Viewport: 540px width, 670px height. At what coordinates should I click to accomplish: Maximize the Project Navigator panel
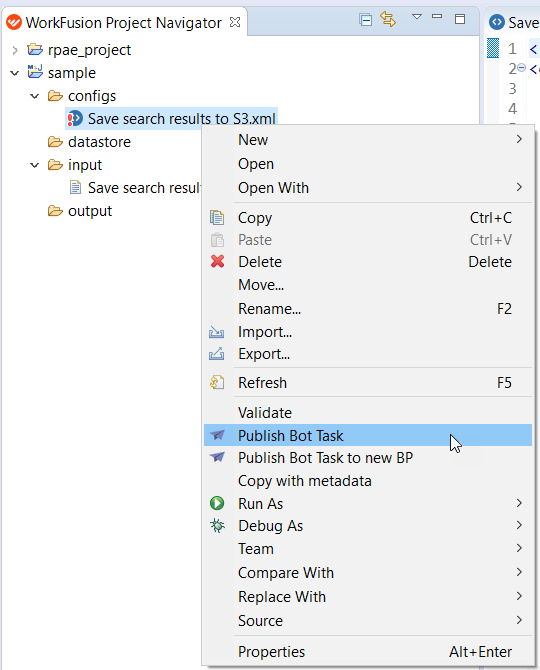point(460,19)
